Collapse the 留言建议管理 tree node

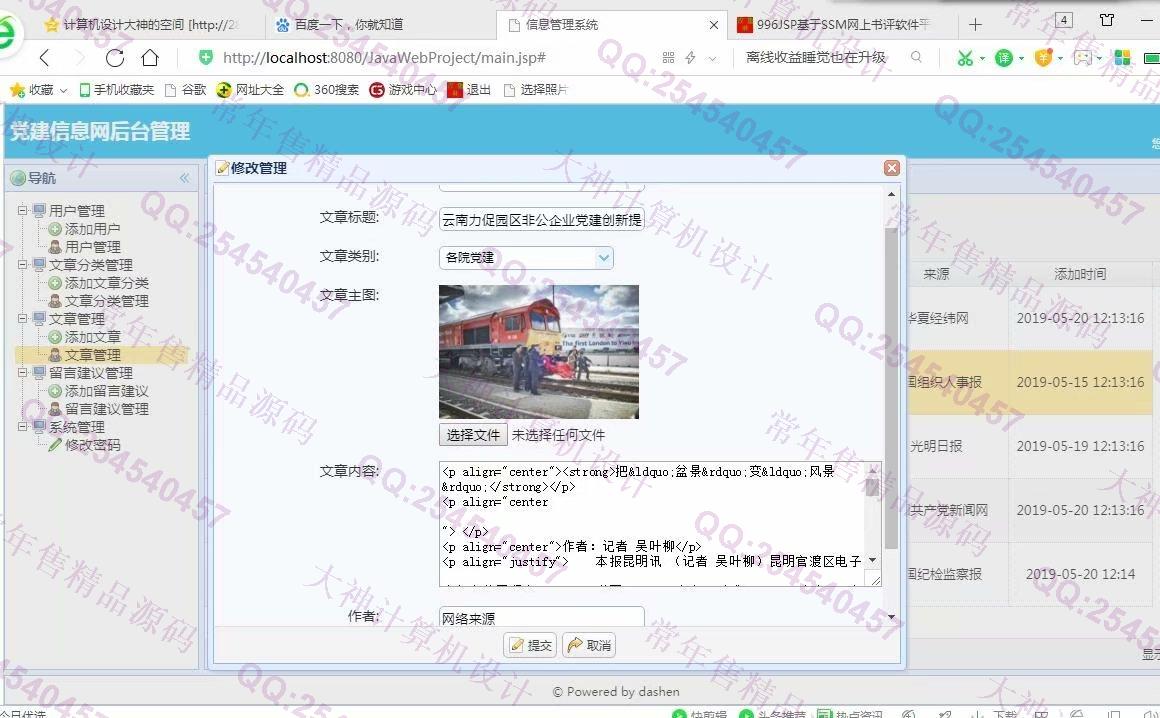click(x=23, y=373)
